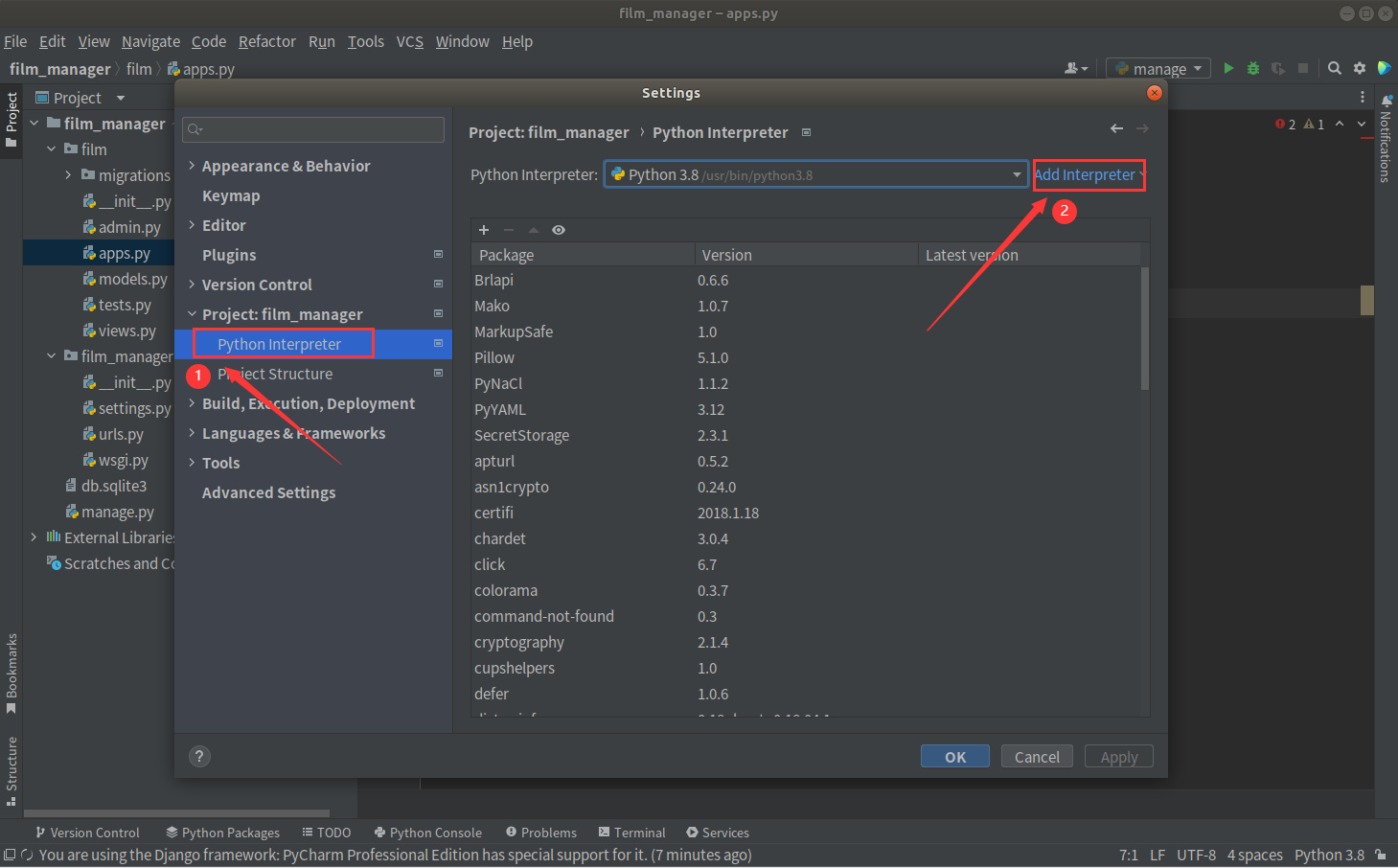Open the Terminal tool window
The image size is (1398, 868).
[x=631, y=833]
